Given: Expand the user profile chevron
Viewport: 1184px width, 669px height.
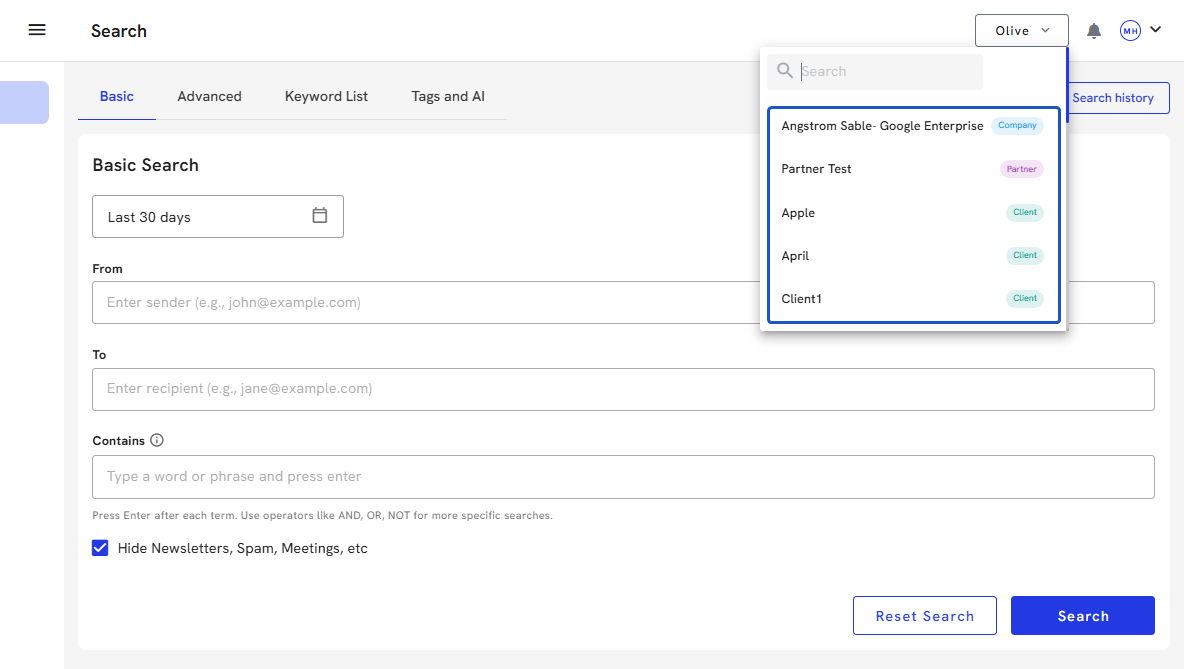Looking at the screenshot, I should [1156, 30].
